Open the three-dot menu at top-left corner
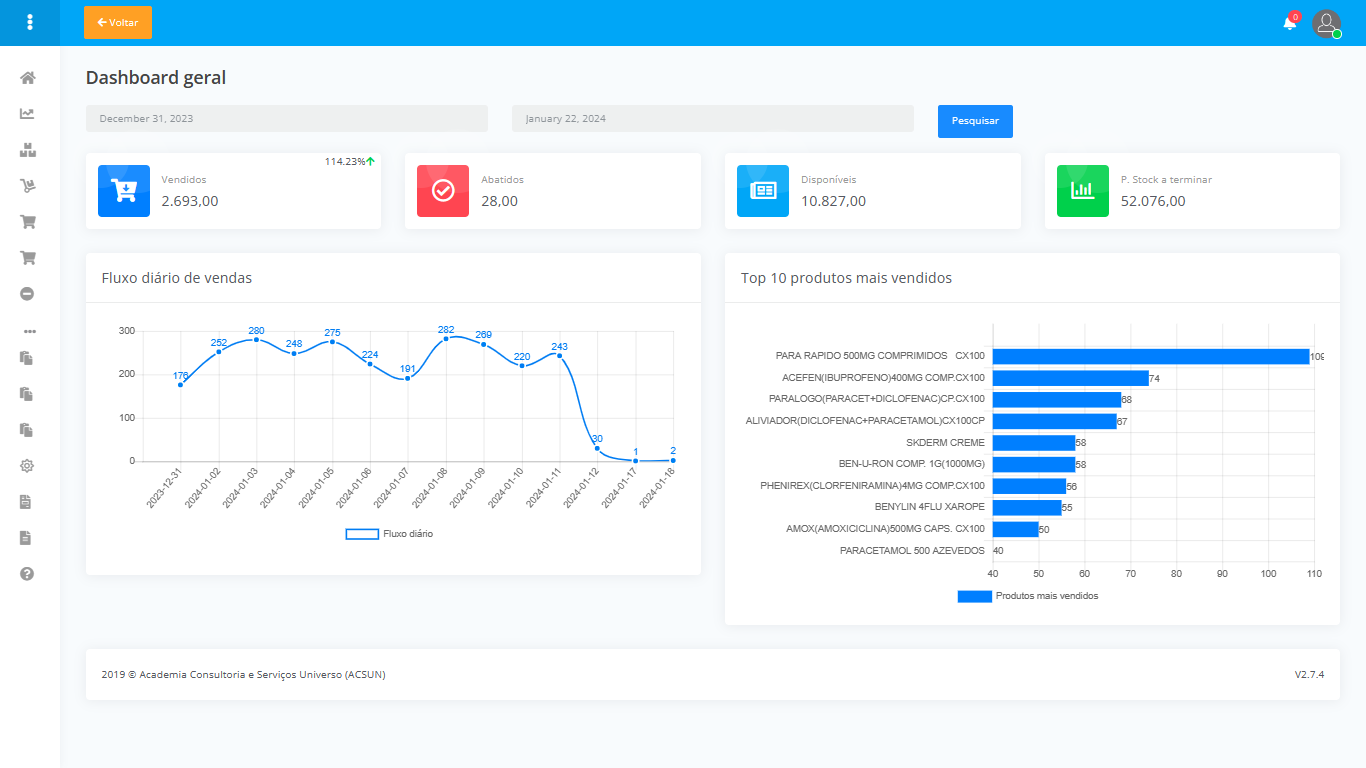The image size is (1366, 768). [29, 22]
